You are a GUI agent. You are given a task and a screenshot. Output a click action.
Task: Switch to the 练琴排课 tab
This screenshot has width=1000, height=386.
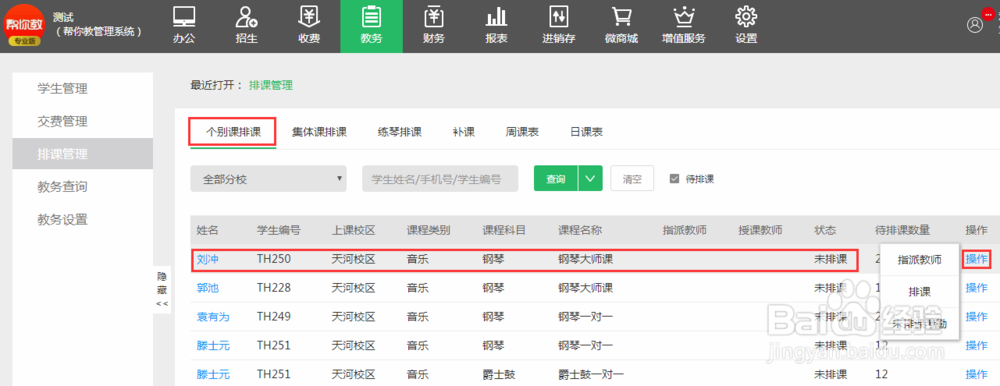tap(400, 132)
